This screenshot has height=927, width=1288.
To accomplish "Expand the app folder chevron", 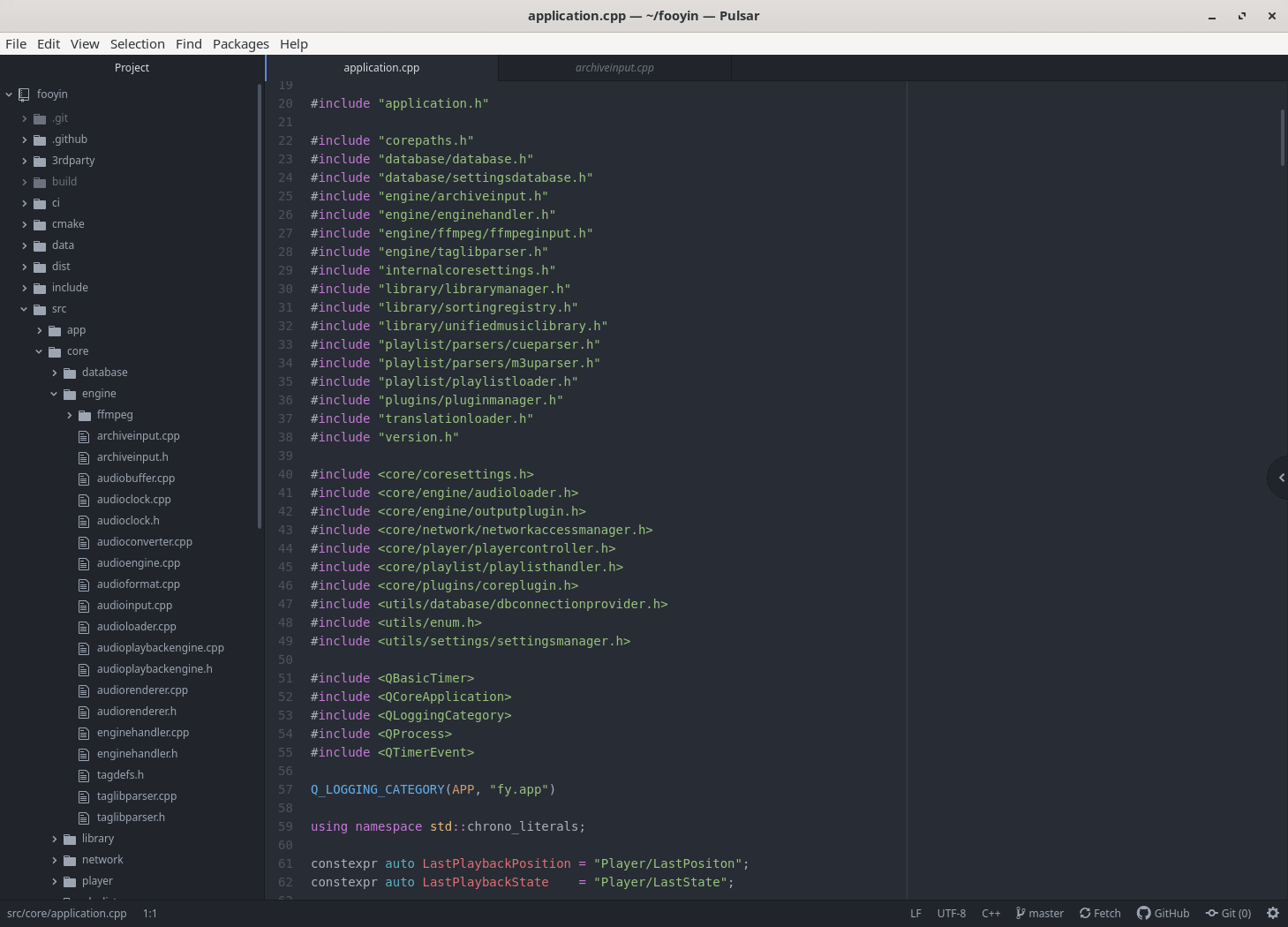I will tap(39, 330).
